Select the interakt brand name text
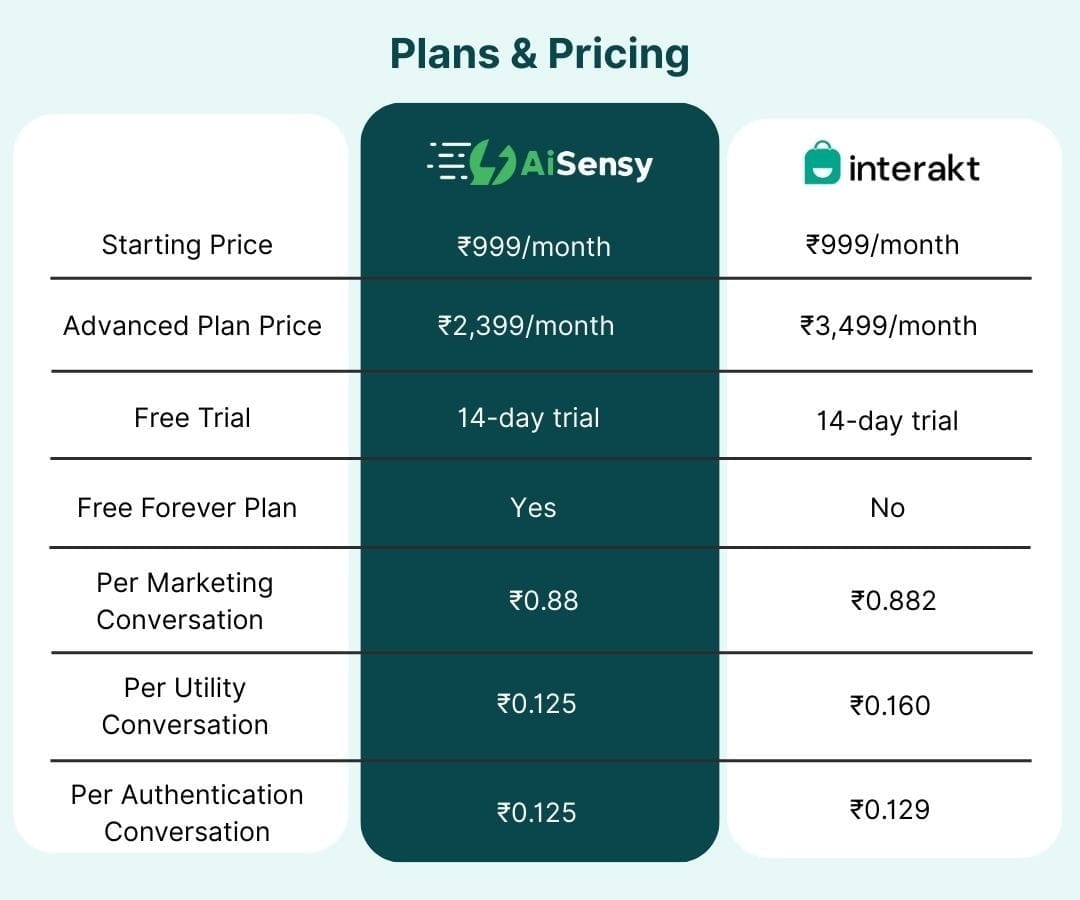Image resolution: width=1080 pixels, height=900 pixels. tap(914, 168)
